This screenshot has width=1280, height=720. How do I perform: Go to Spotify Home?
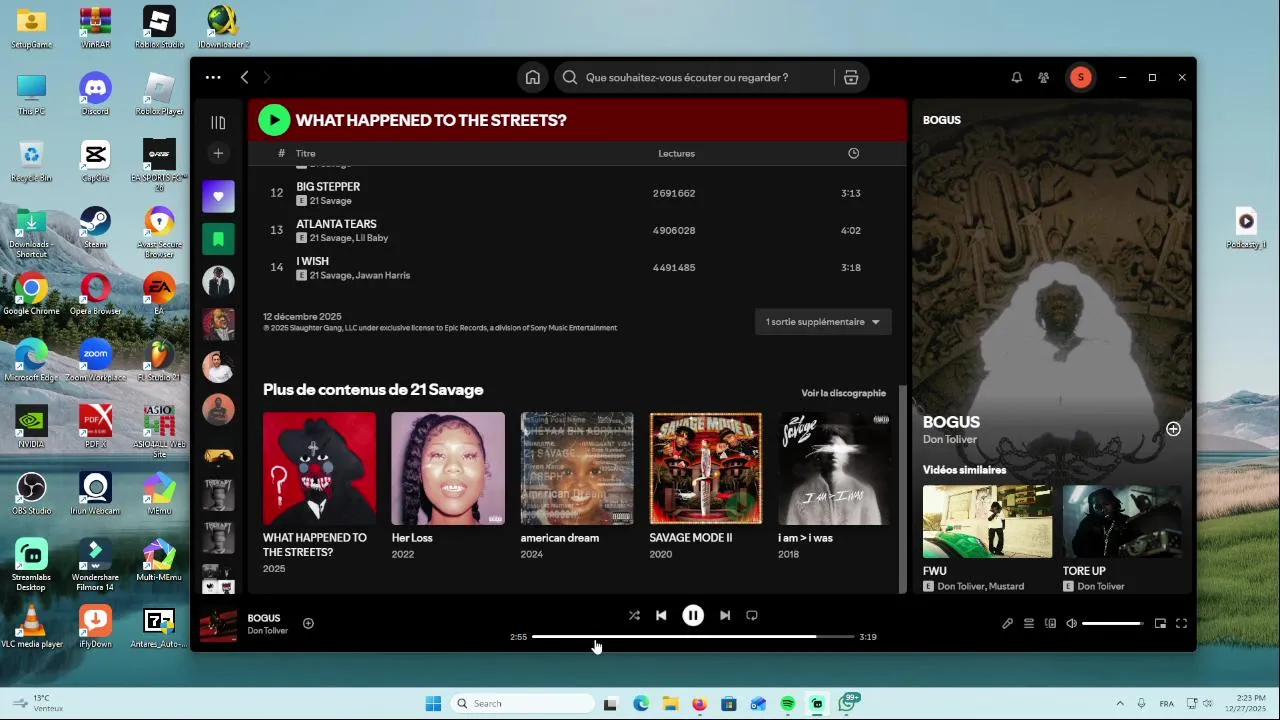click(x=533, y=77)
